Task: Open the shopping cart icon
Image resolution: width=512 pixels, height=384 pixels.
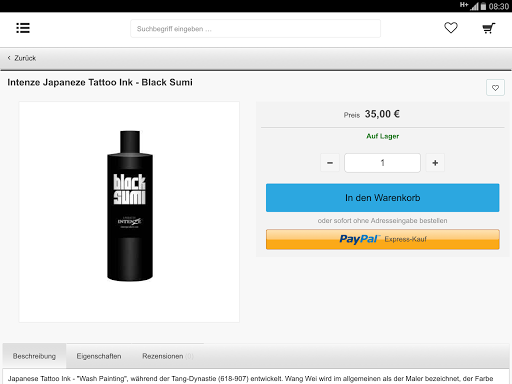Action: [x=489, y=28]
